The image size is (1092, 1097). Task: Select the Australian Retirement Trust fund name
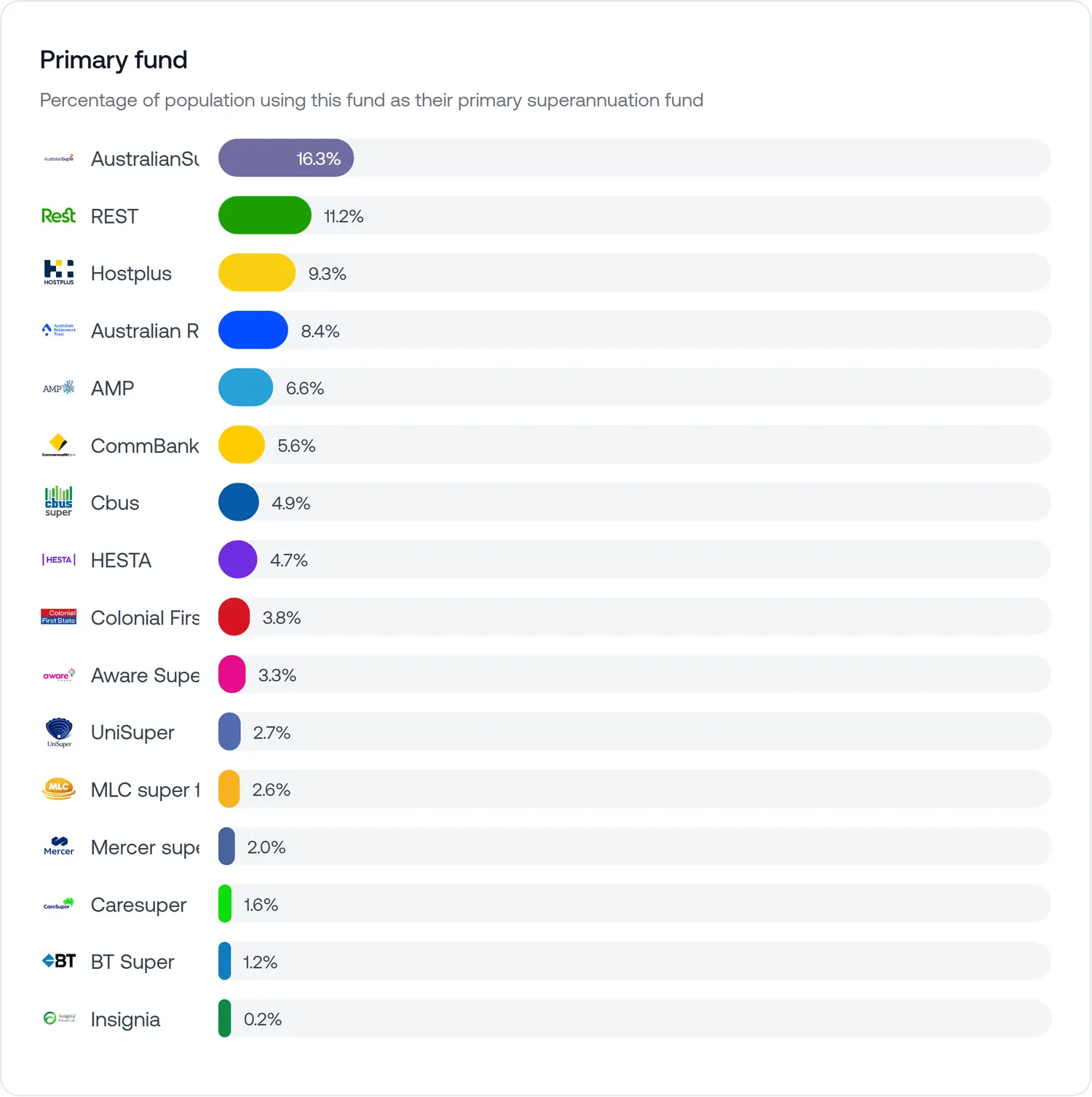[x=144, y=331]
